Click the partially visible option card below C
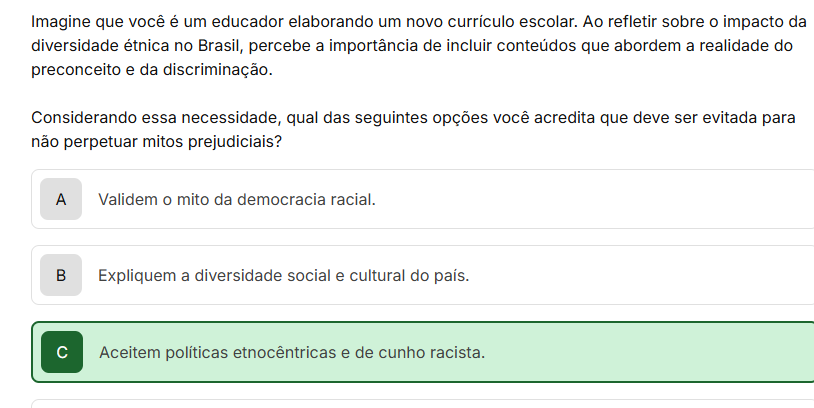The width and height of the screenshot is (814, 408). tap(423, 404)
